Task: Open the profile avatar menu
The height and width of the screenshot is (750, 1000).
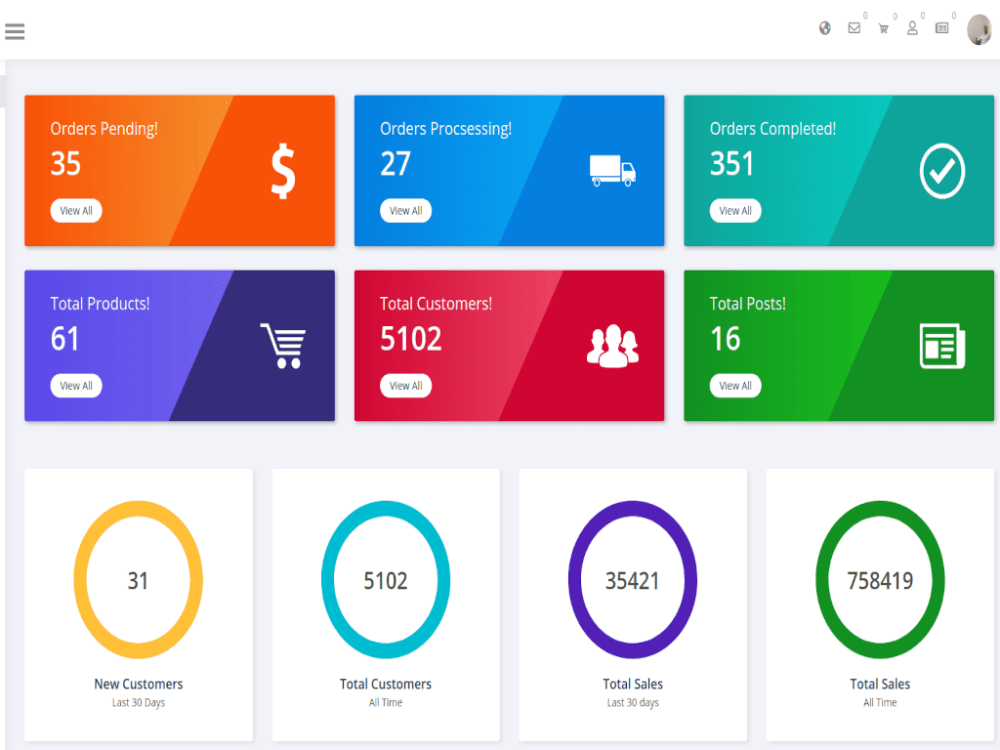Action: point(979,29)
